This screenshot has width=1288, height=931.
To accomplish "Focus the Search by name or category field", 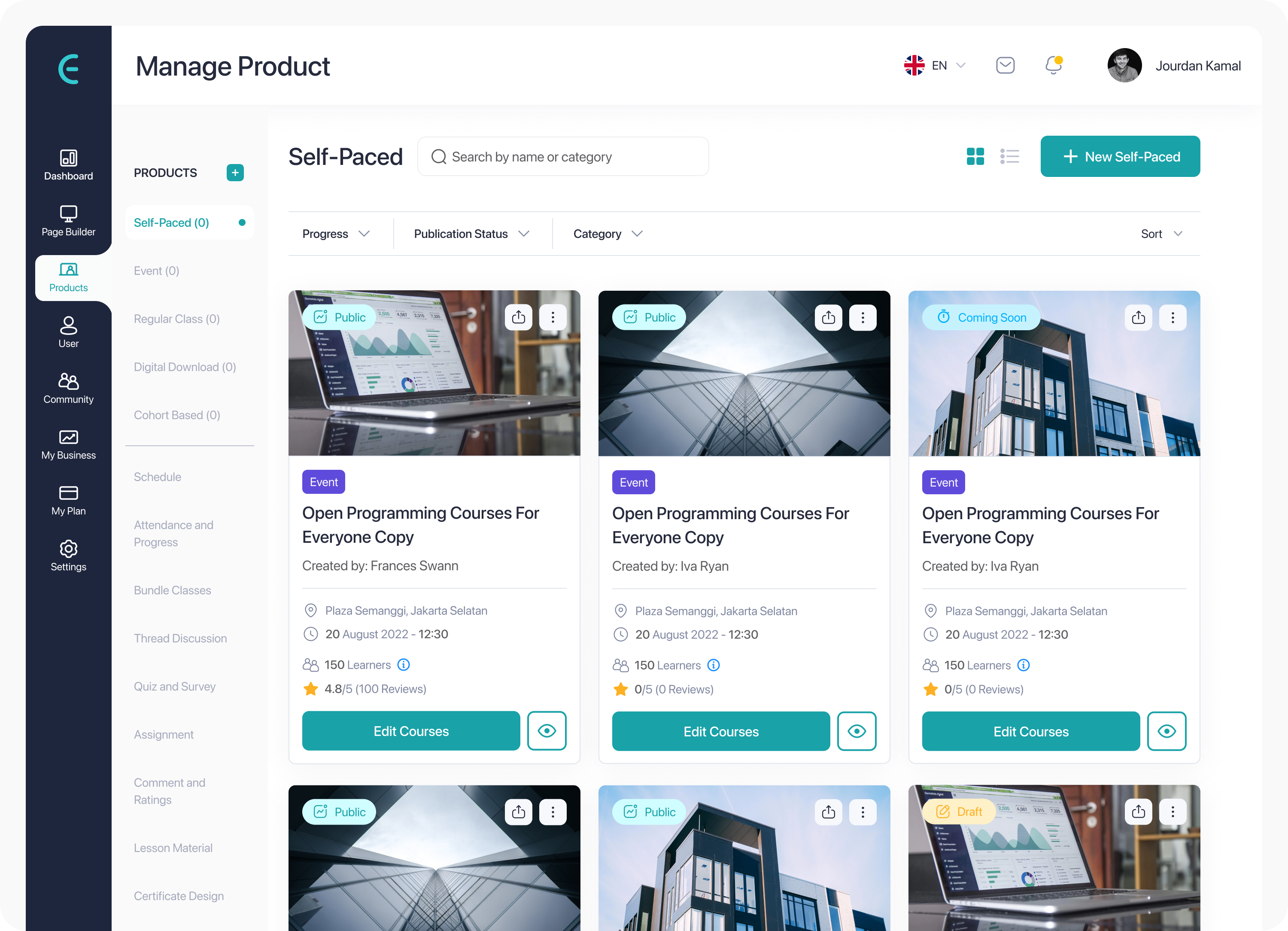I will coord(563,156).
